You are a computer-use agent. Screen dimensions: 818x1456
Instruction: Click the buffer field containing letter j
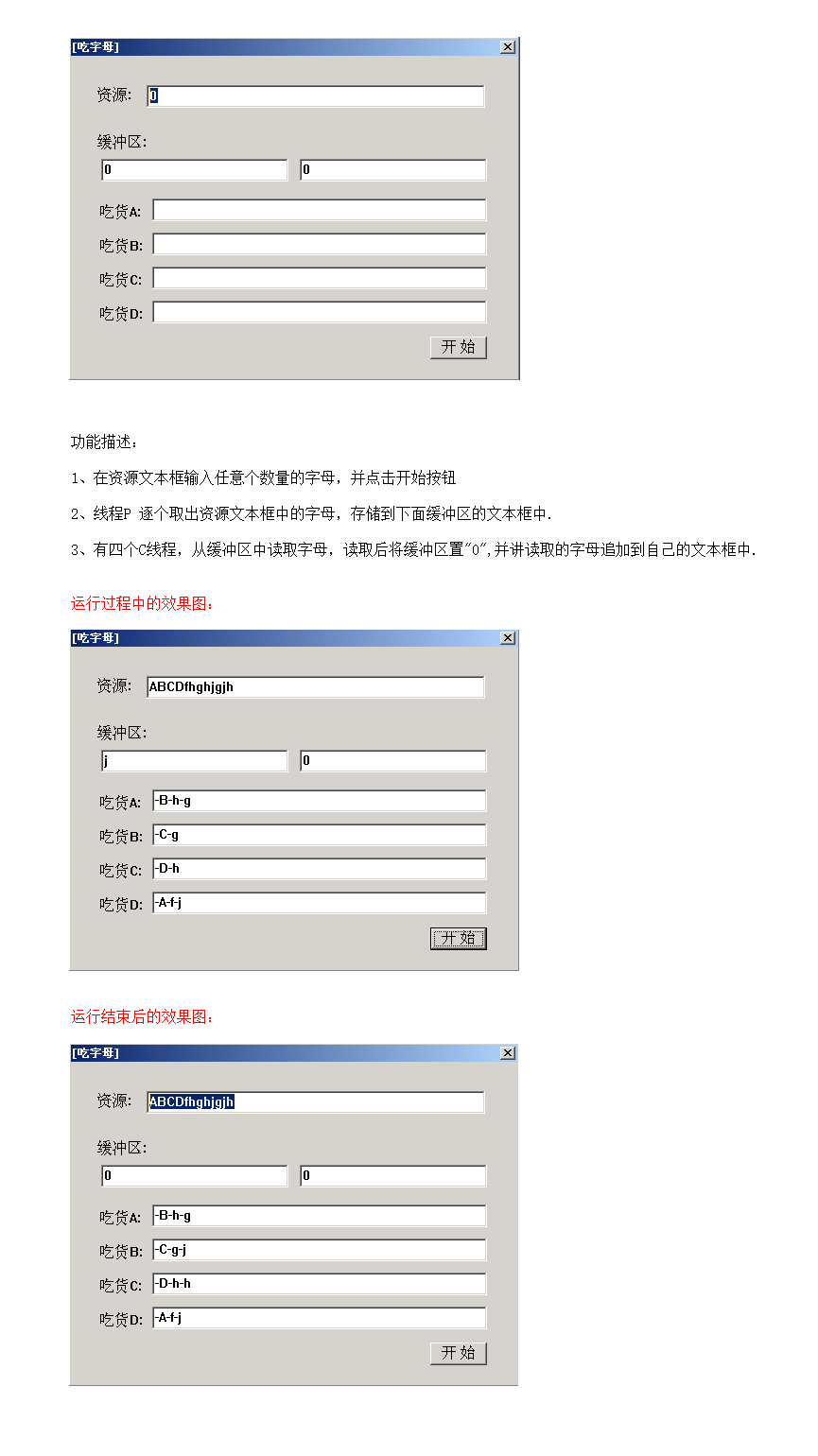point(194,761)
